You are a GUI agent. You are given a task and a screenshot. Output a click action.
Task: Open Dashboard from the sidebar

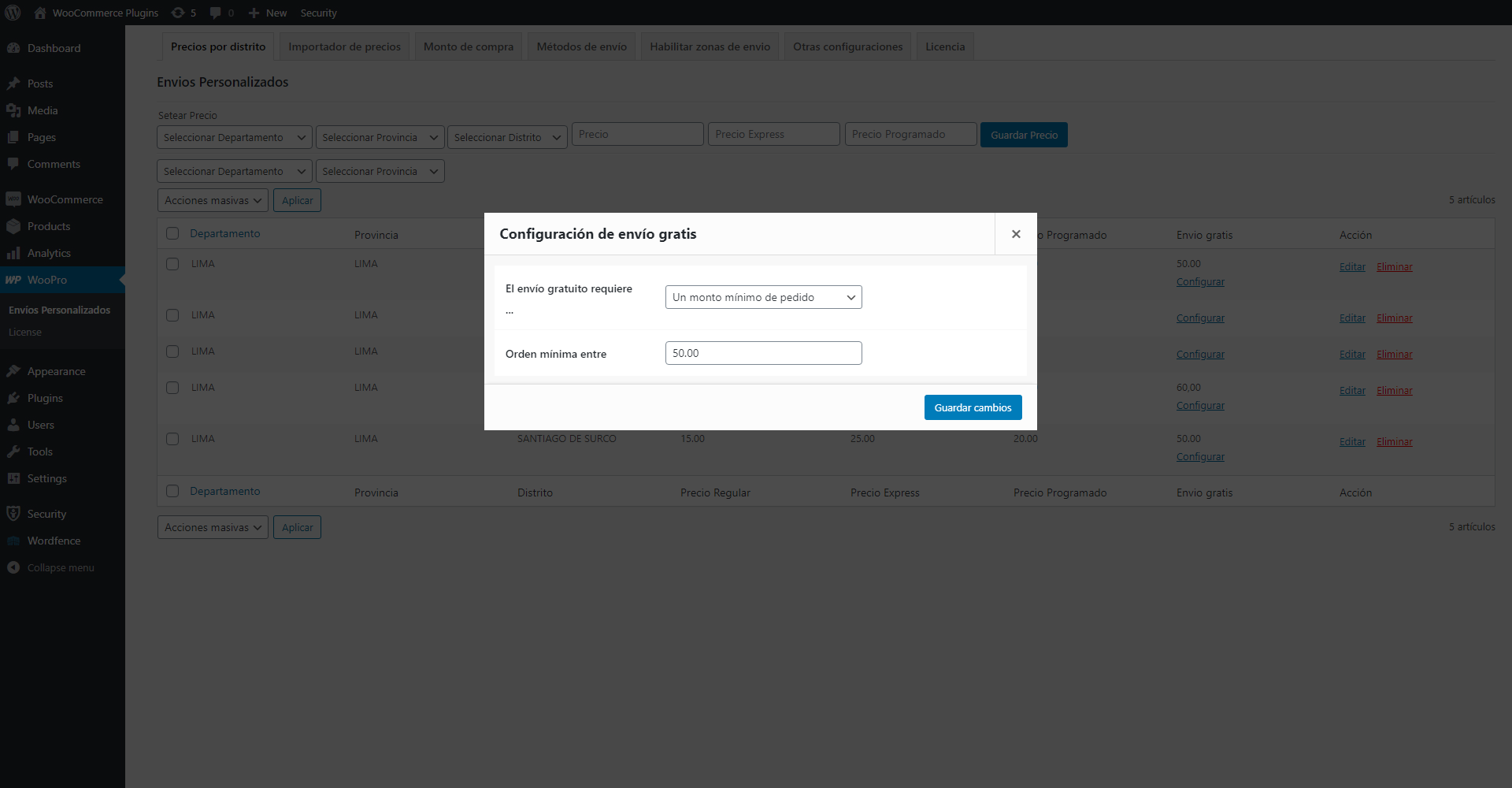54,48
